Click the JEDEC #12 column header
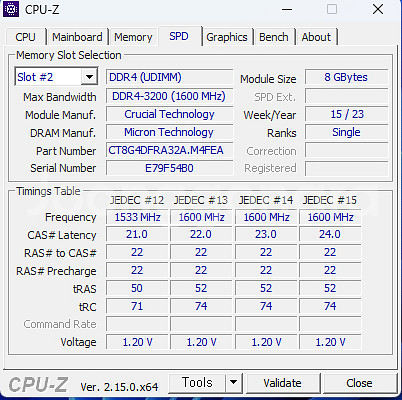 point(137,200)
